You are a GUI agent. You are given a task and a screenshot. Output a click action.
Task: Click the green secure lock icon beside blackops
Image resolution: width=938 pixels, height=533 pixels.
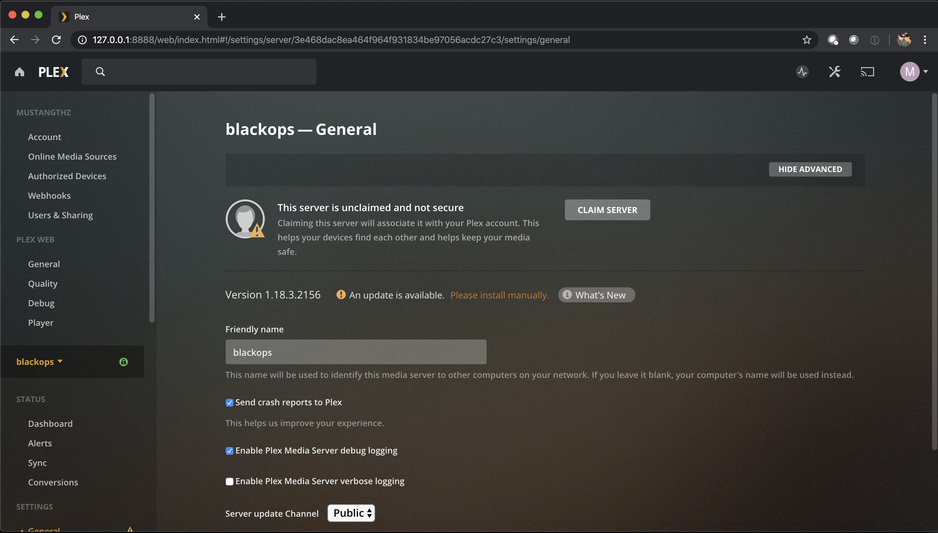123,362
